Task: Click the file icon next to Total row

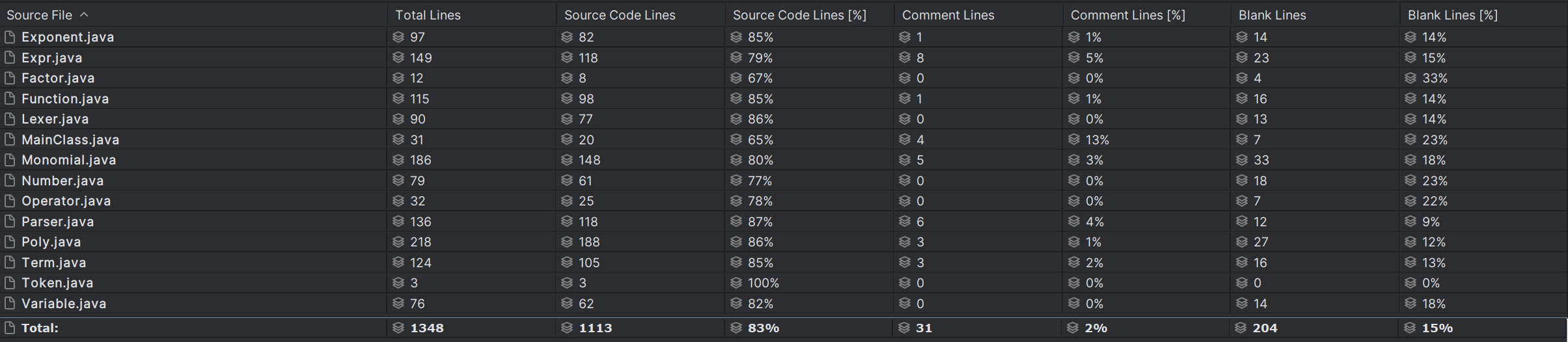Action: 10,328
